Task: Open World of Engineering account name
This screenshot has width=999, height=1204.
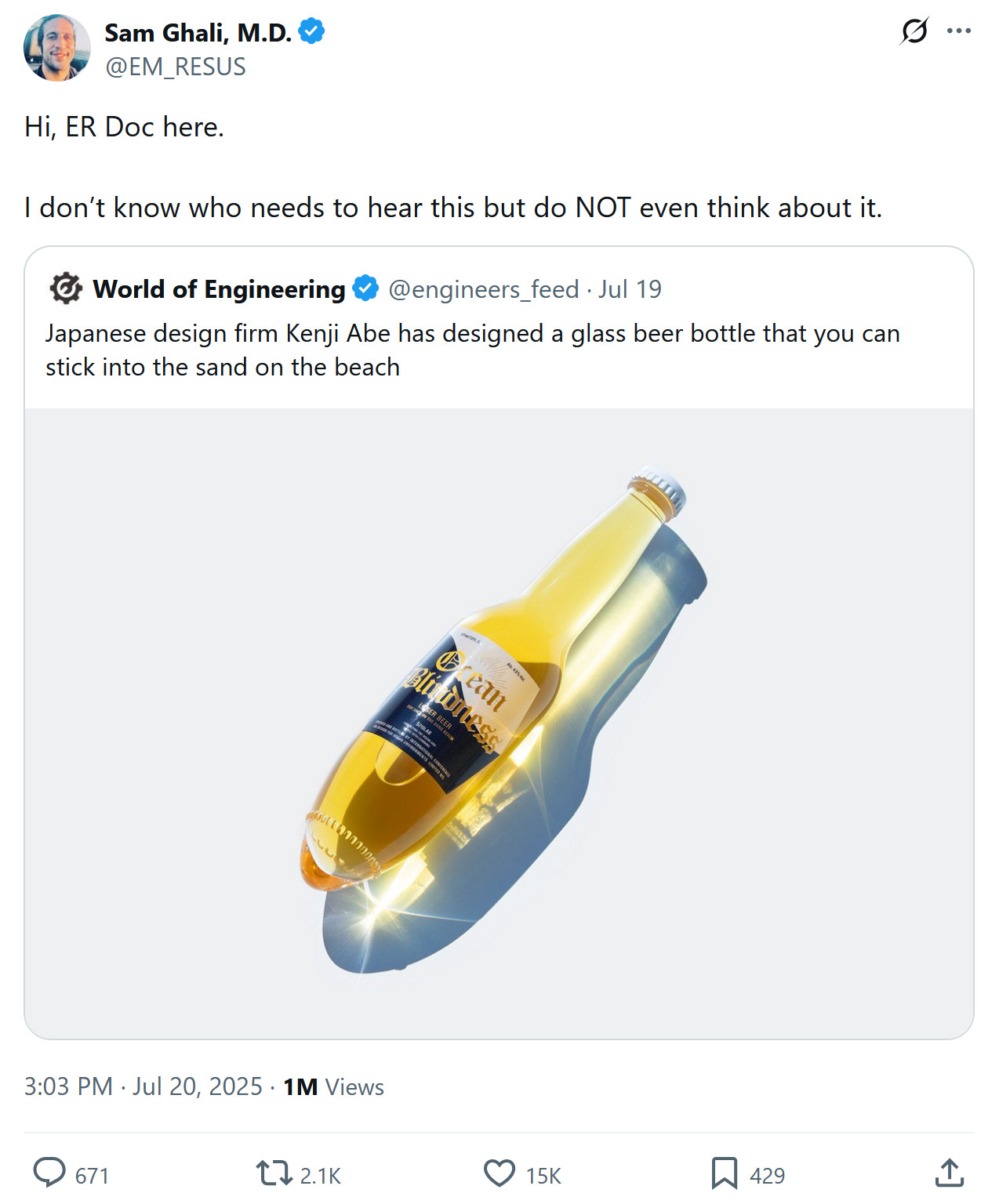Action: point(219,289)
